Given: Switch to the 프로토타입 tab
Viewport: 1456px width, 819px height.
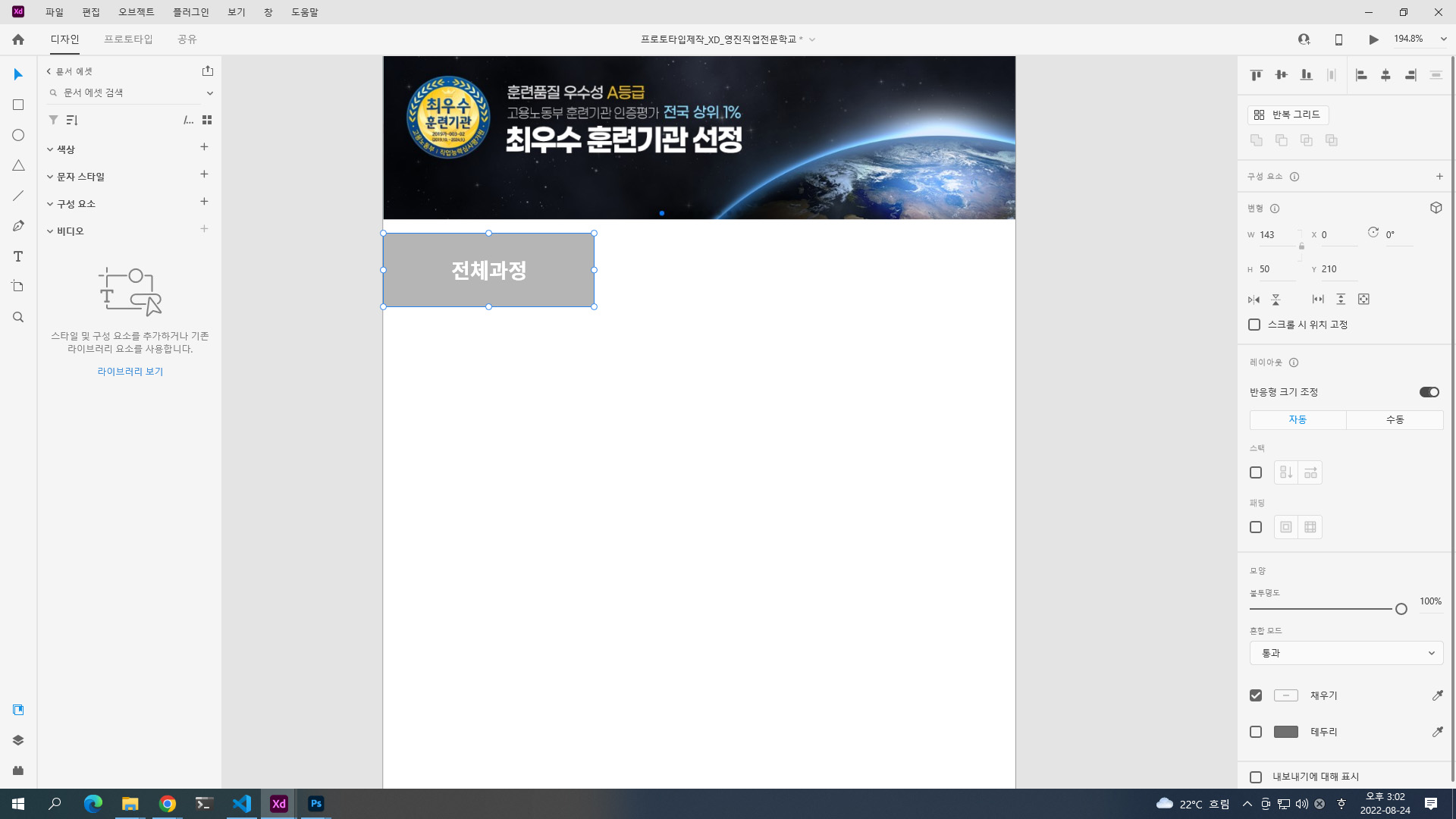Looking at the screenshot, I should point(128,39).
